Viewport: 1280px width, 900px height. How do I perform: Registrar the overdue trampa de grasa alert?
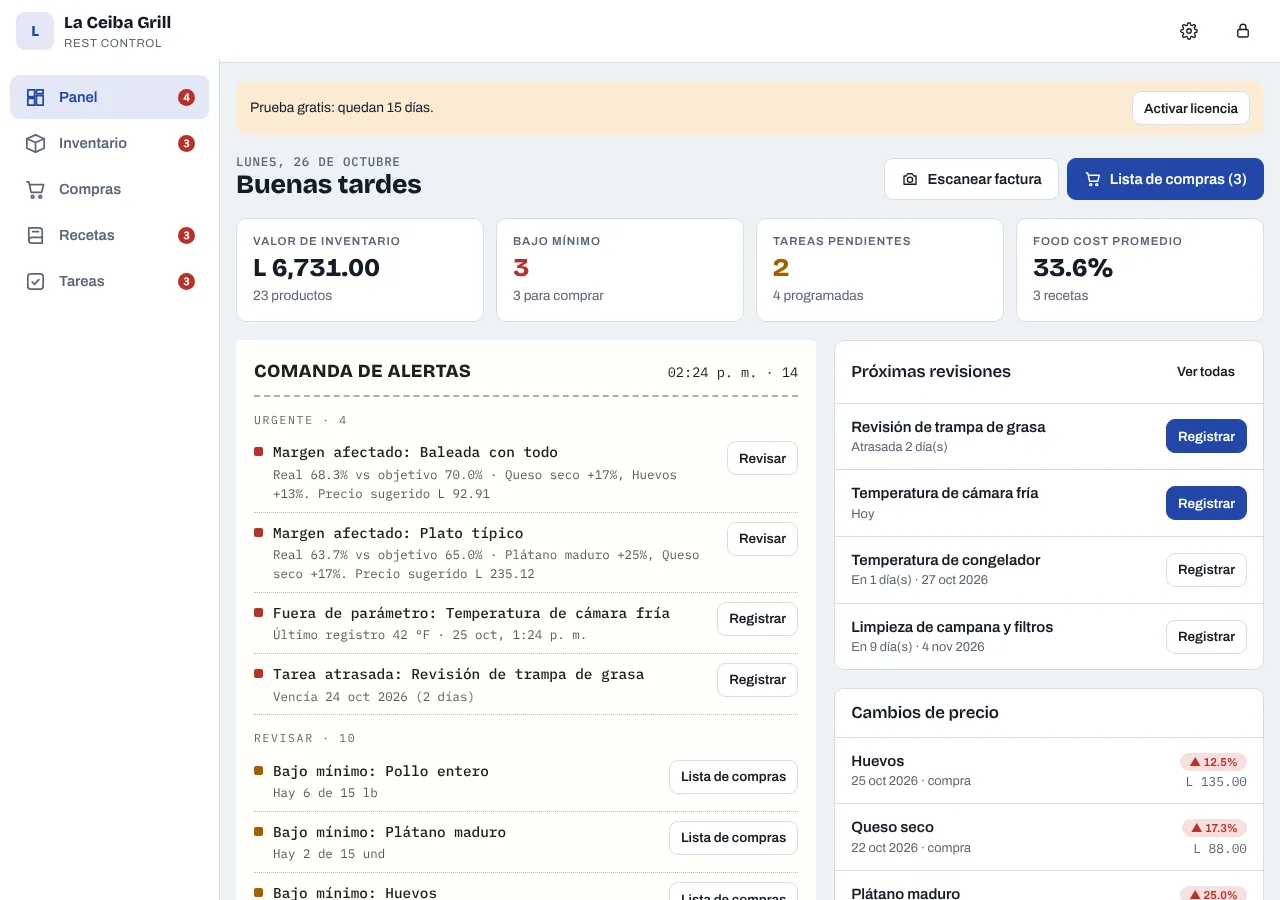point(757,680)
